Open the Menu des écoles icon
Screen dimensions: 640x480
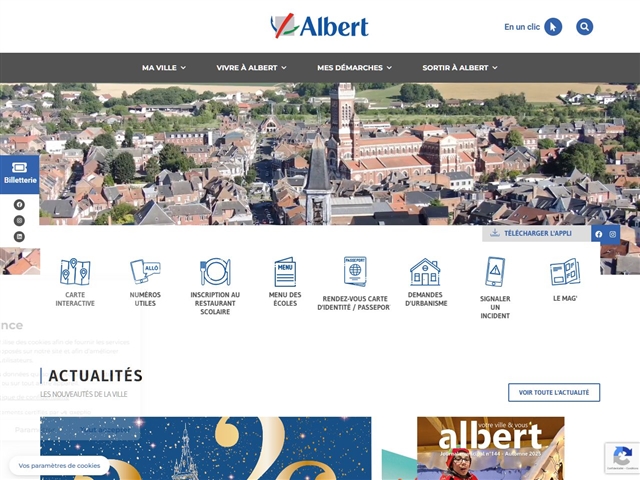click(x=285, y=272)
